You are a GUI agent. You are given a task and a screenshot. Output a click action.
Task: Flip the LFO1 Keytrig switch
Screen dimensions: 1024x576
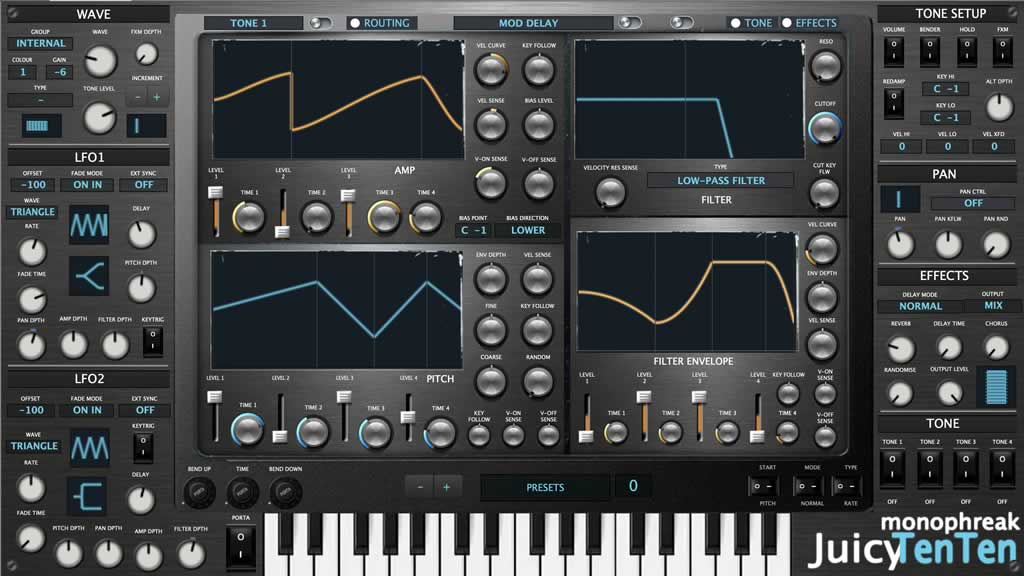[x=152, y=342]
